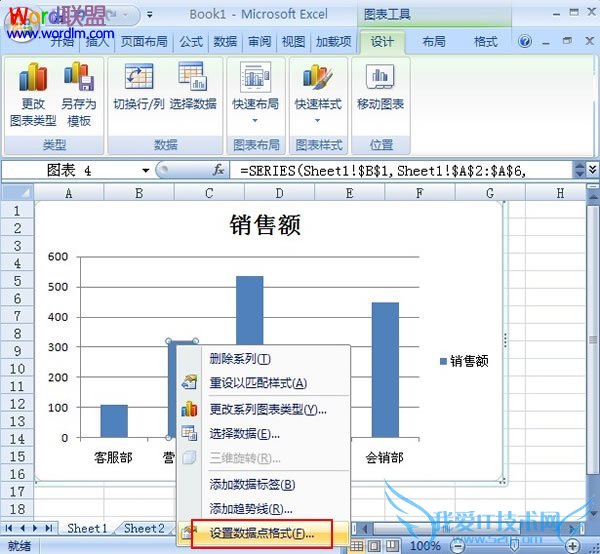Choose Reset to Match Style (重设以匹配样式)
The height and width of the screenshot is (554, 600).
coord(264,383)
